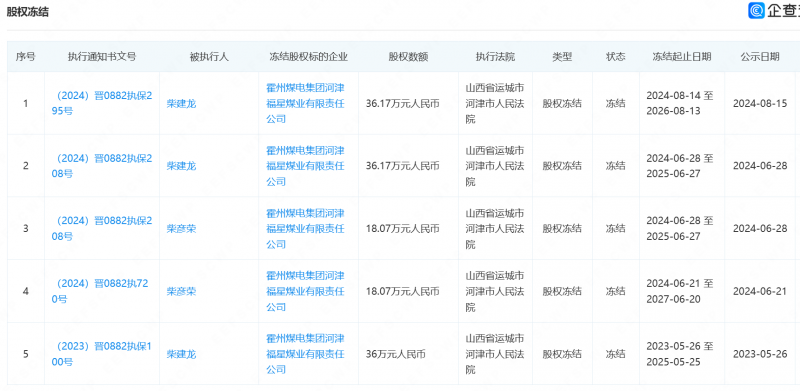Open (2024)晋0882执保208号 link in row 2
Viewport: 800px width, 391px height.
103,166
